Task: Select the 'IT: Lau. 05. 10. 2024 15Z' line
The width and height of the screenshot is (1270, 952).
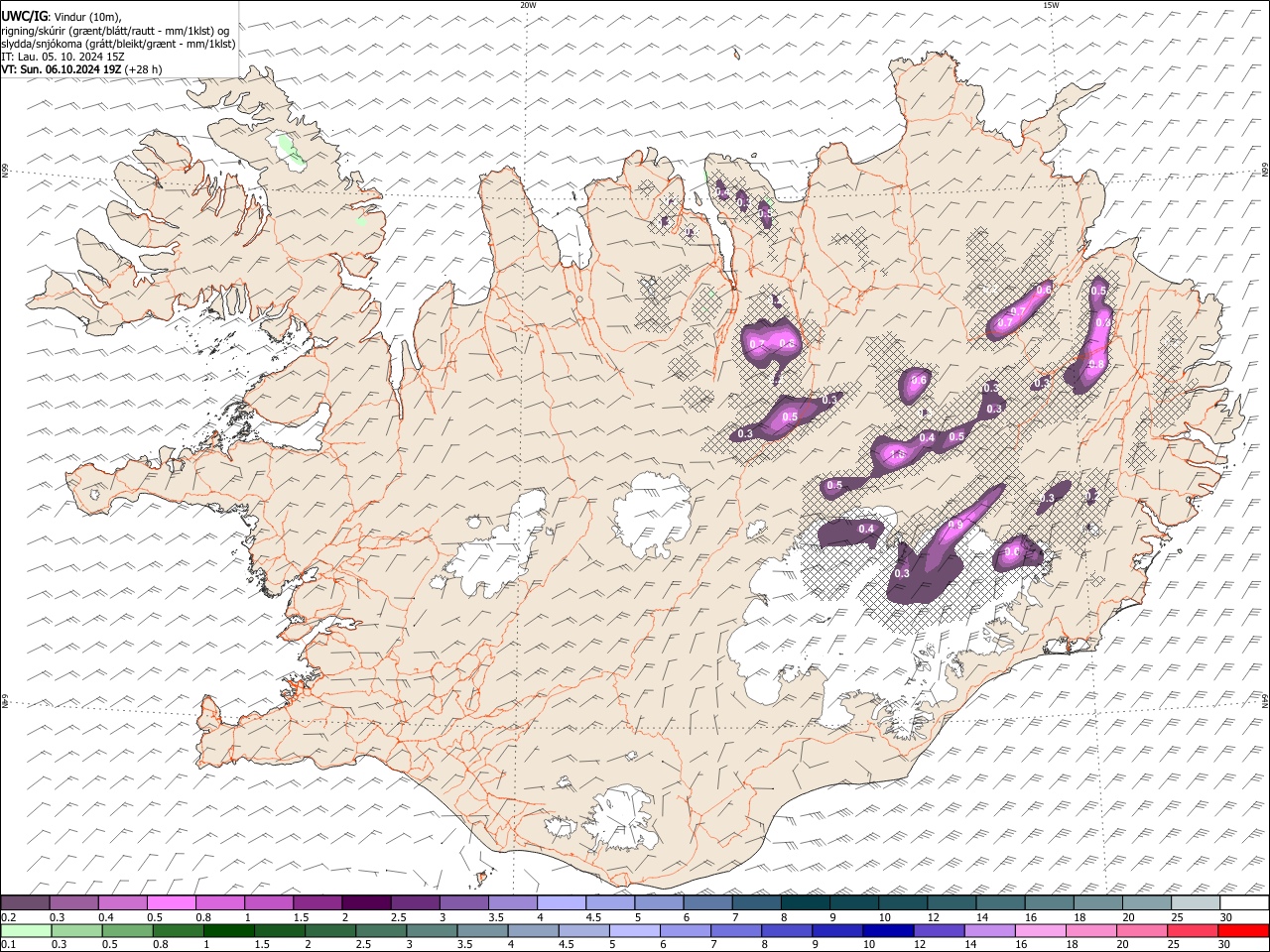Action: 63,57
